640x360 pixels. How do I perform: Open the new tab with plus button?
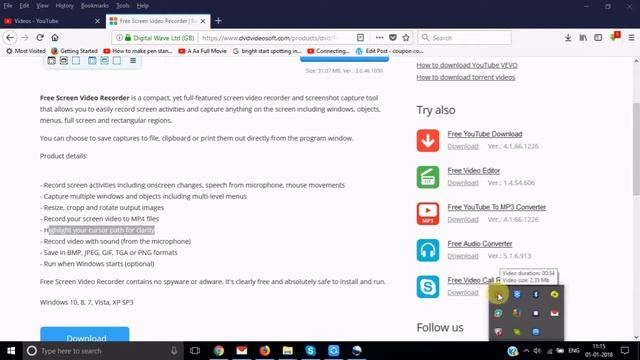218,21
